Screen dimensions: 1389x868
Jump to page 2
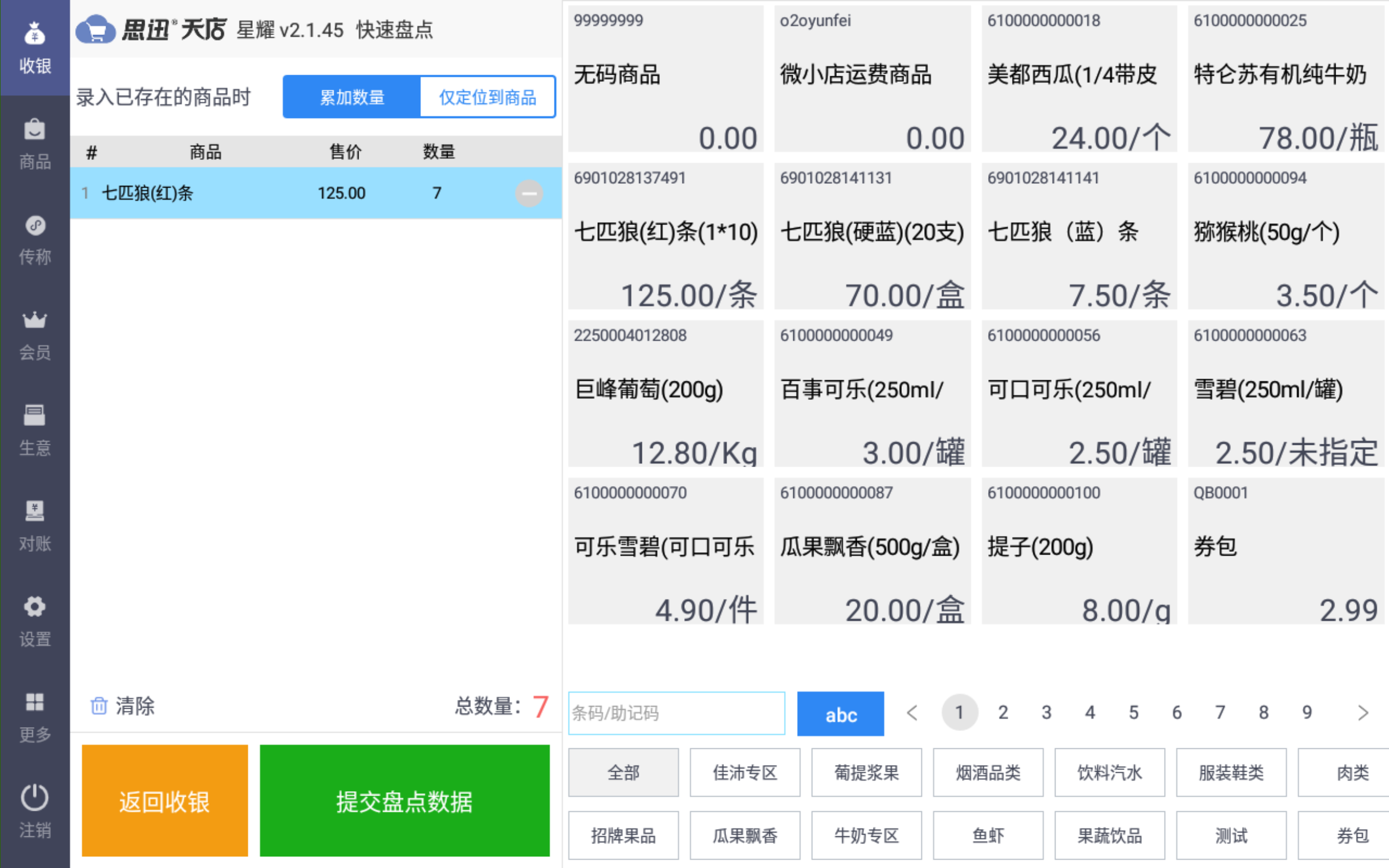pos(1003,713)
